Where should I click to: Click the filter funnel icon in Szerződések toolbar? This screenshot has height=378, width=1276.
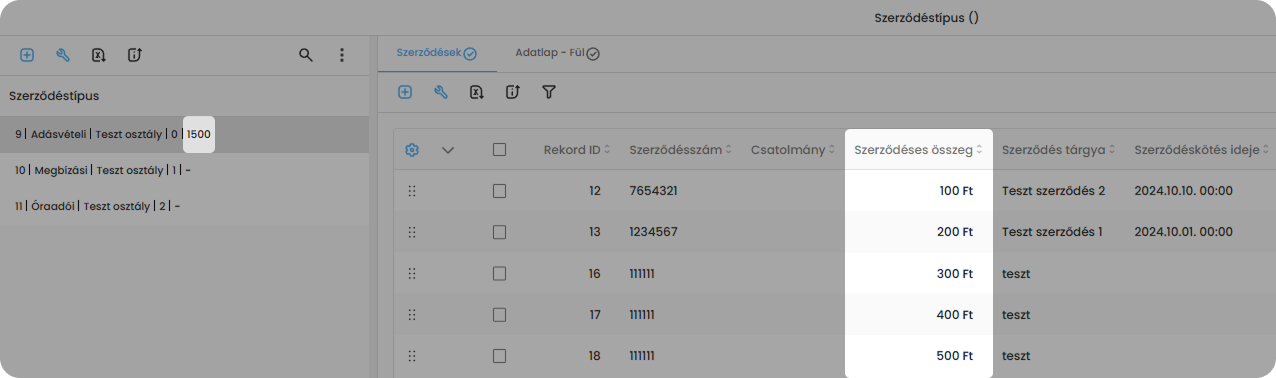pyautogui.click(x=549, y=92)
